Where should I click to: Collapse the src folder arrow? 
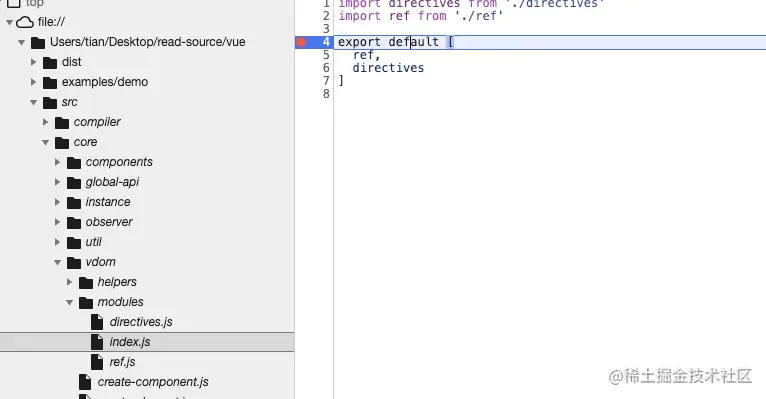[x=33, y=103]
